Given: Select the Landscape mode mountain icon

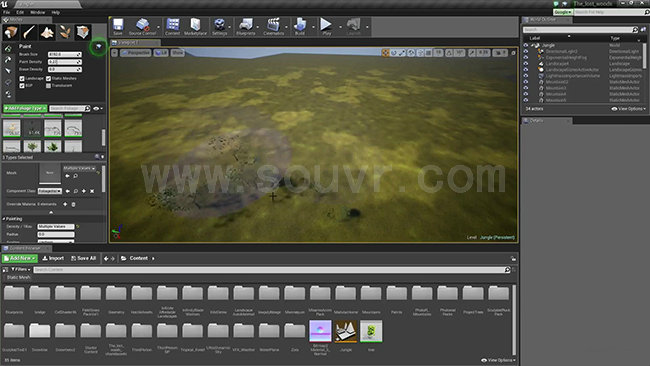Looking at the screenshot, I should (47, 32).
